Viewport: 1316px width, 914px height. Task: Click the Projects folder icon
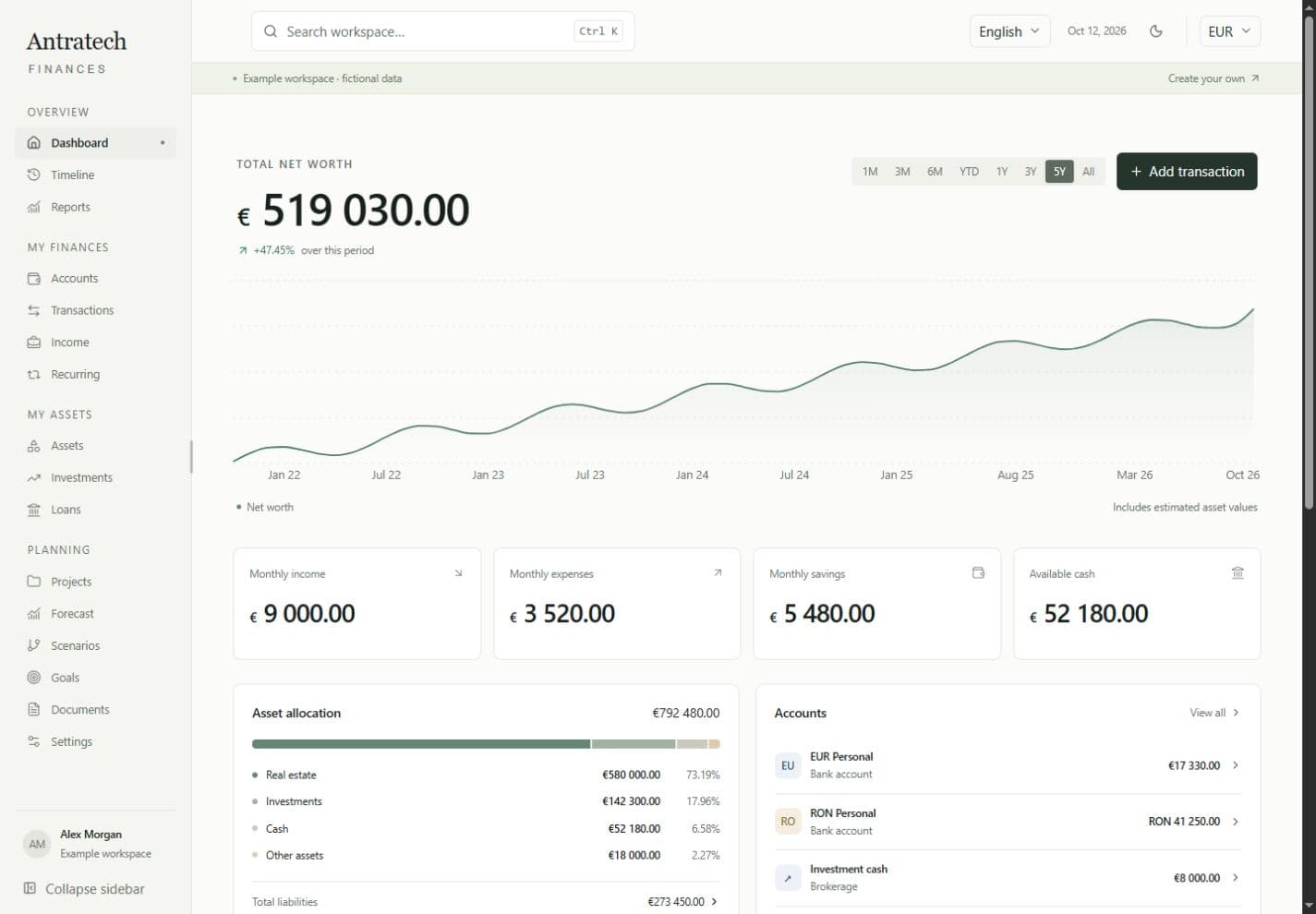click(34, 582)
